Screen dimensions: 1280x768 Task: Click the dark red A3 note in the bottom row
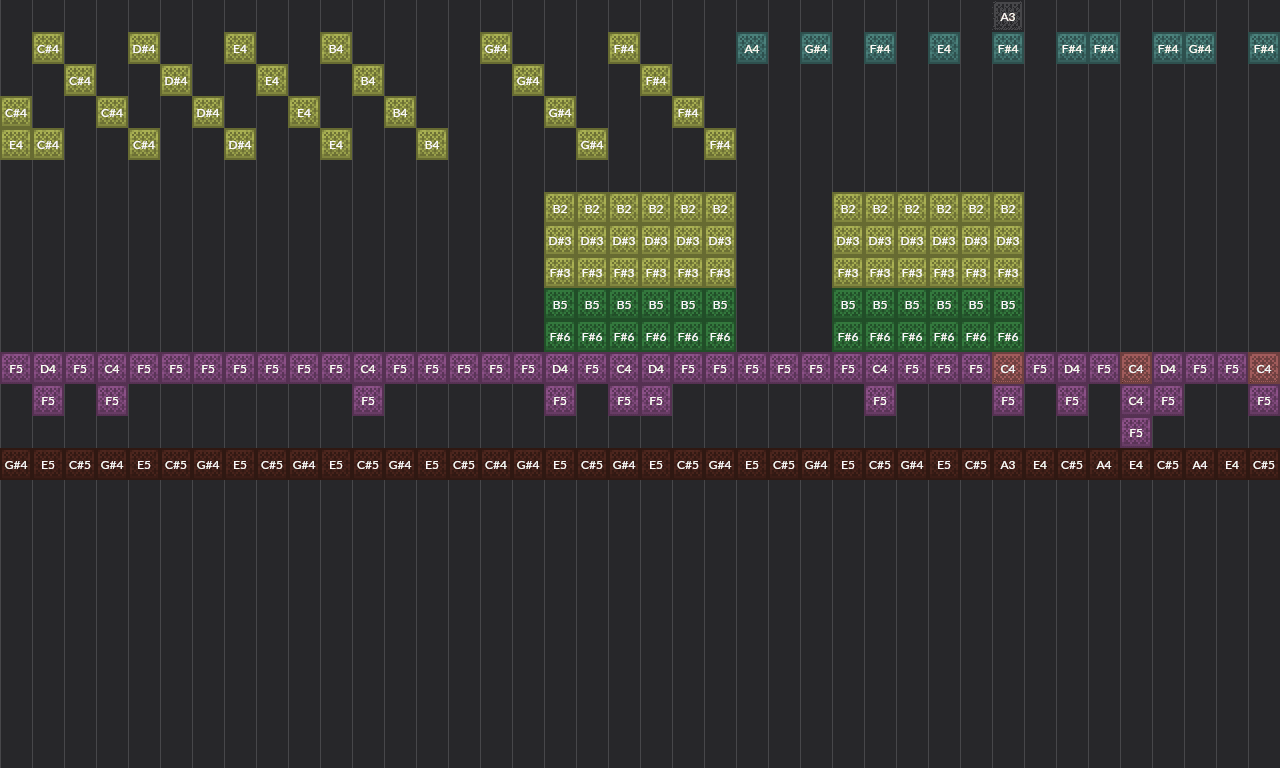1007,464
